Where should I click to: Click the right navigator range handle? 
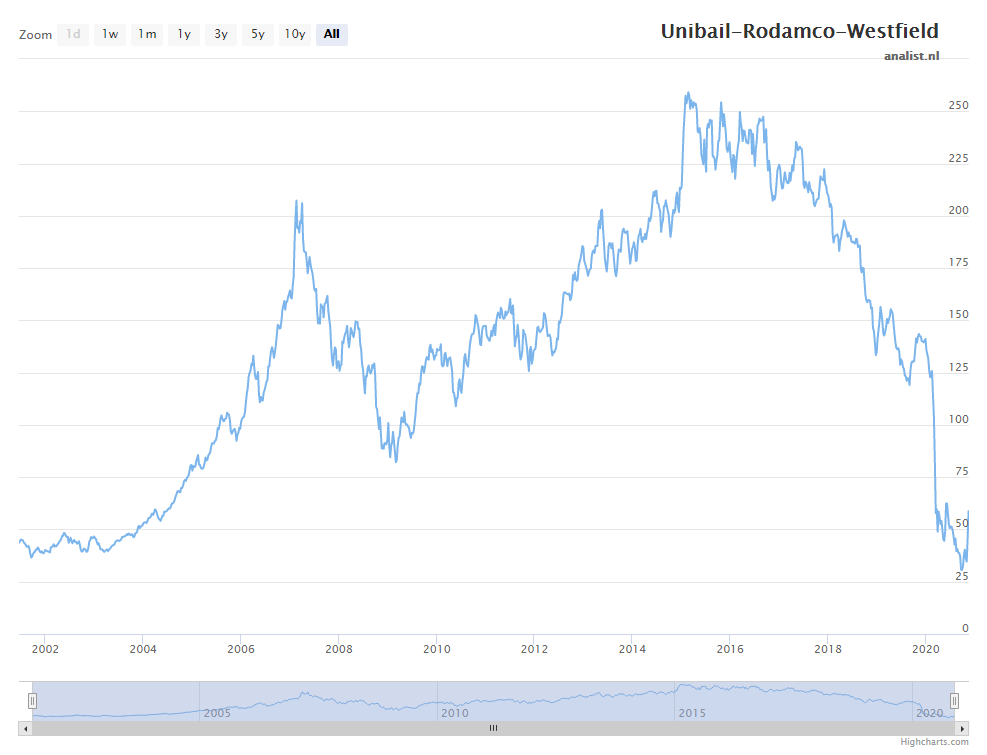click(x=954, y=700)
